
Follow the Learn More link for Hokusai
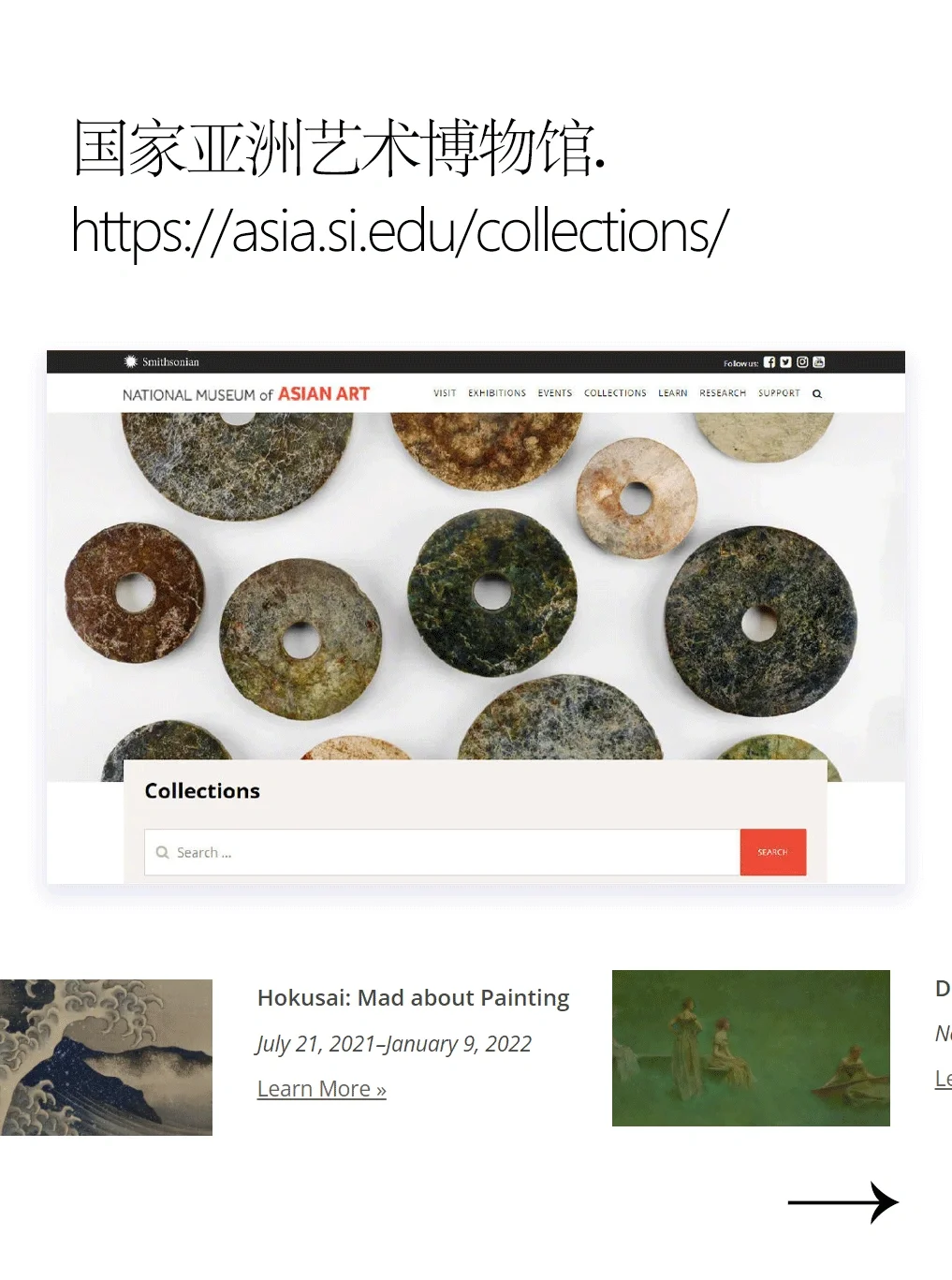click(322, 1089)
